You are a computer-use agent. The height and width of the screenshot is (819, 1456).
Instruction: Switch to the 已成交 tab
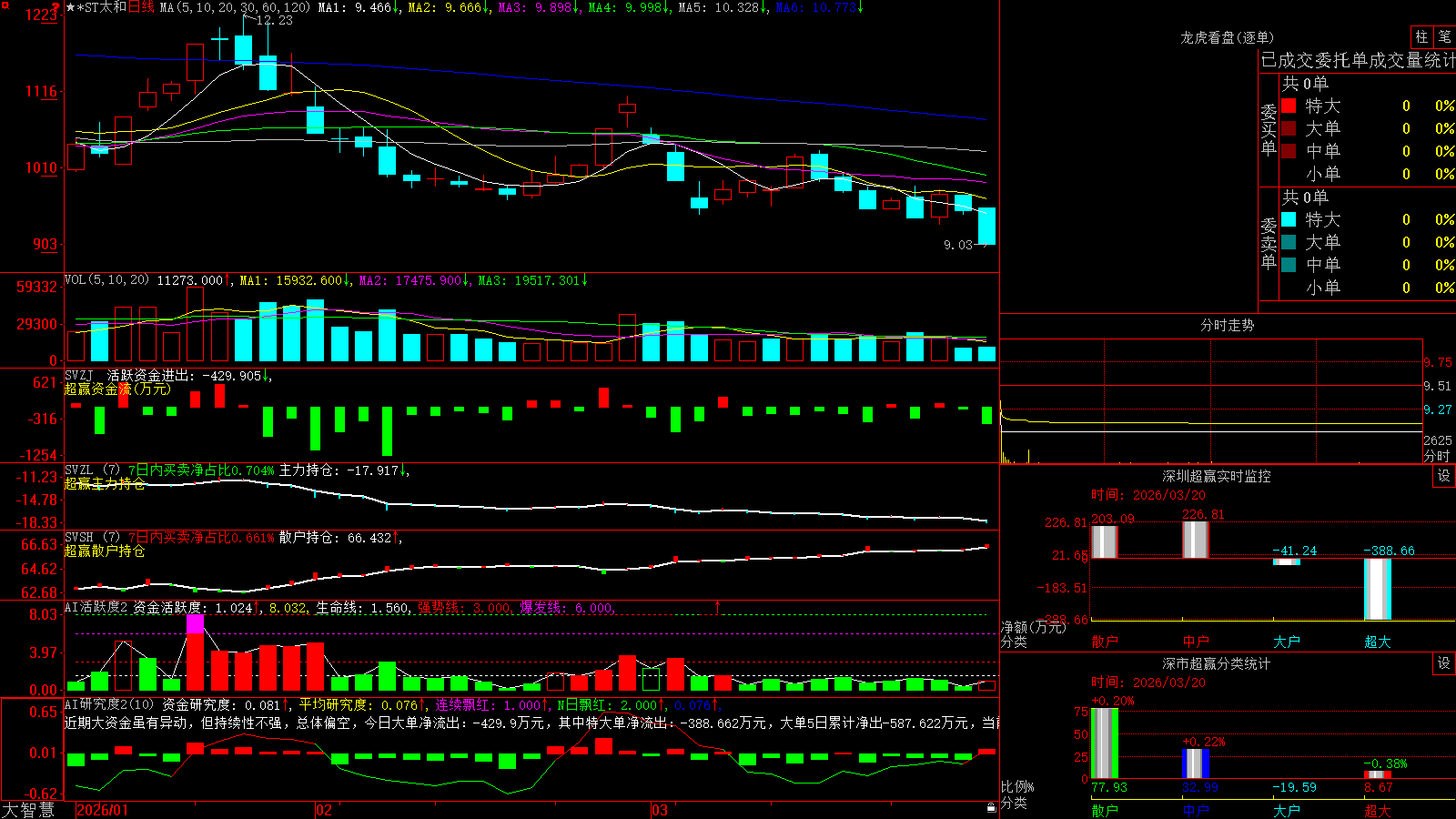(x=1287, y=60)
